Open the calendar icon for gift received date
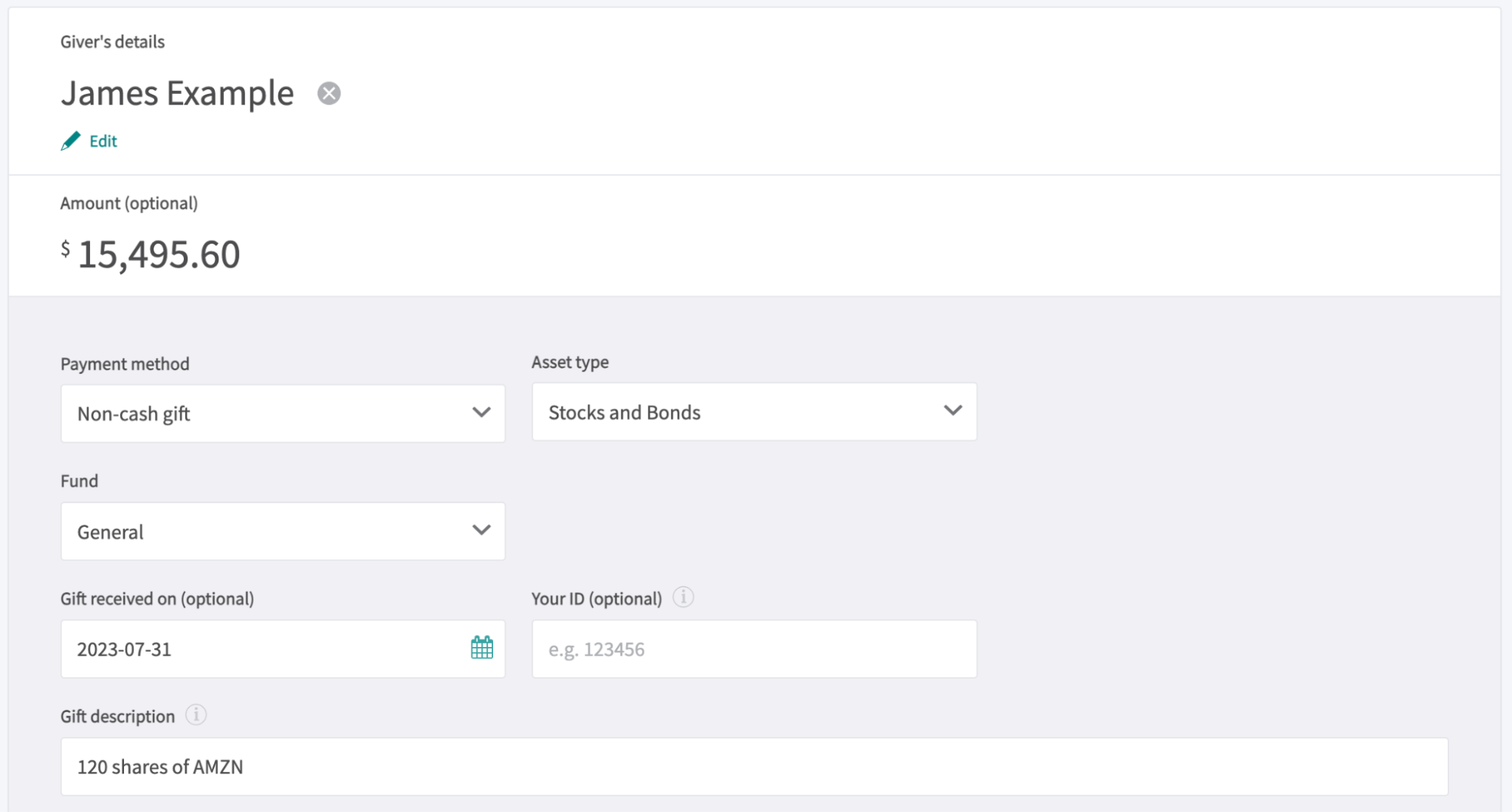The image size is (1512, 812). 482,648
